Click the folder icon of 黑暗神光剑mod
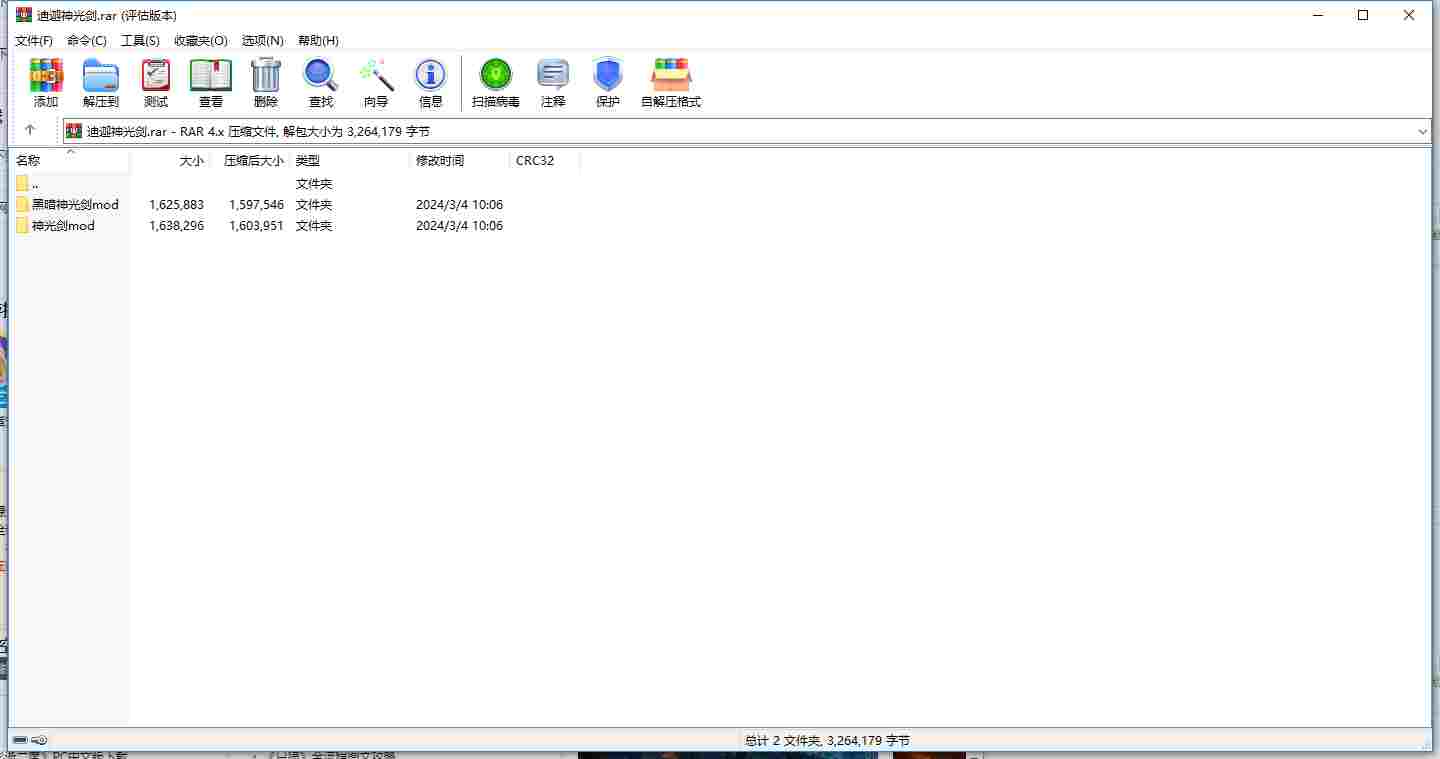The height and width of the screenshot is (759, 1440). pos(23,204)
